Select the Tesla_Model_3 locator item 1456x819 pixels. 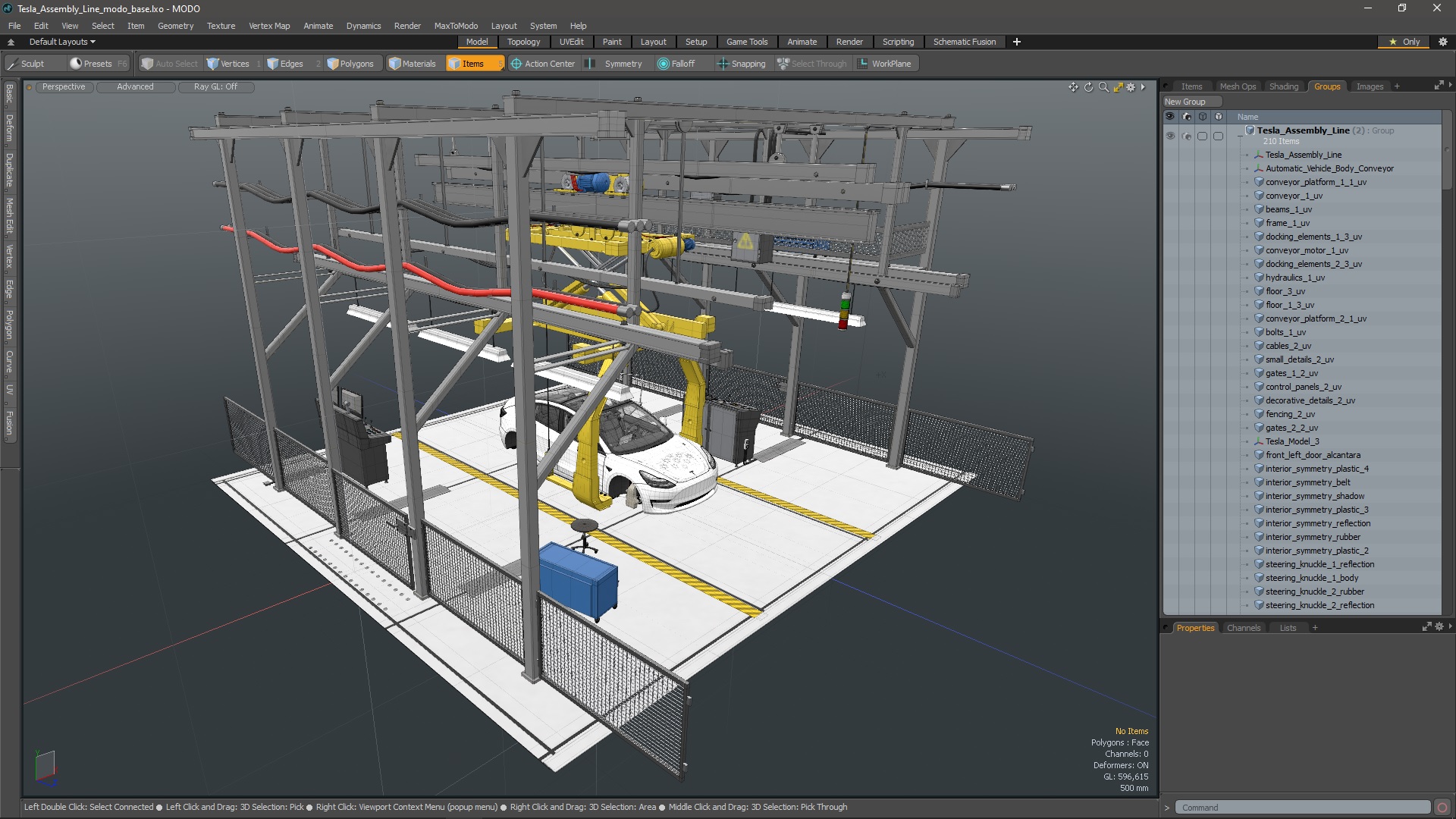(1292, 441)
